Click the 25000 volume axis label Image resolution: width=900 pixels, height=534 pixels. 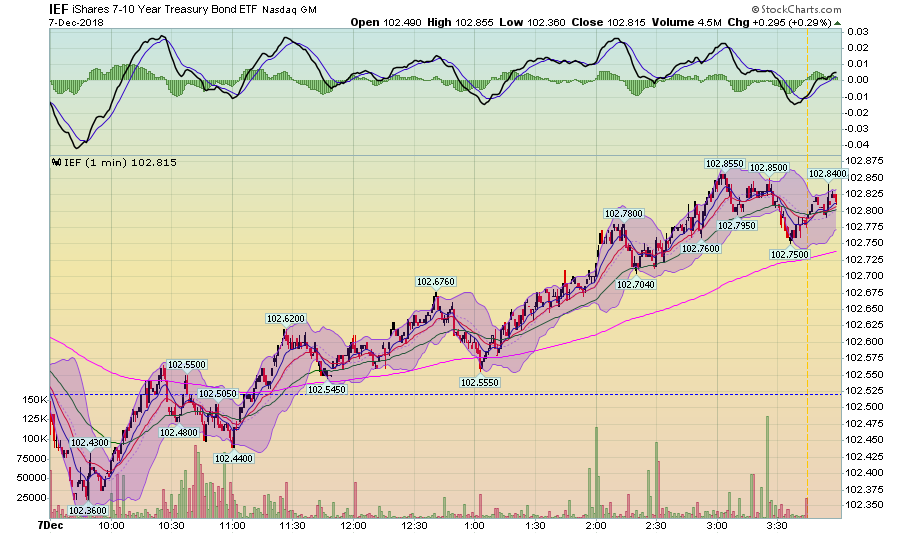point(32,497)
